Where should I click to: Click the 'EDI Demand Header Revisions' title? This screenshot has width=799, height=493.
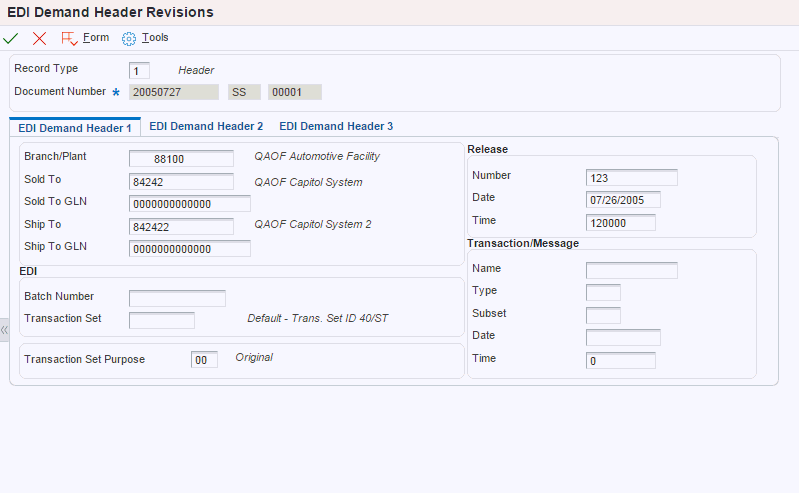point(111,12)
